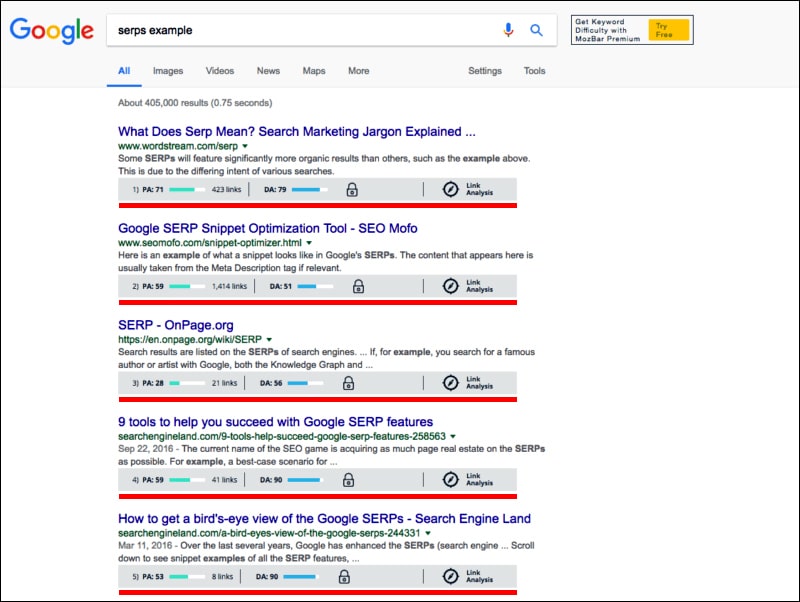Viewport: 800px width, 602px height.
Task: Click the '21 links' count
Action: (224, 383)
